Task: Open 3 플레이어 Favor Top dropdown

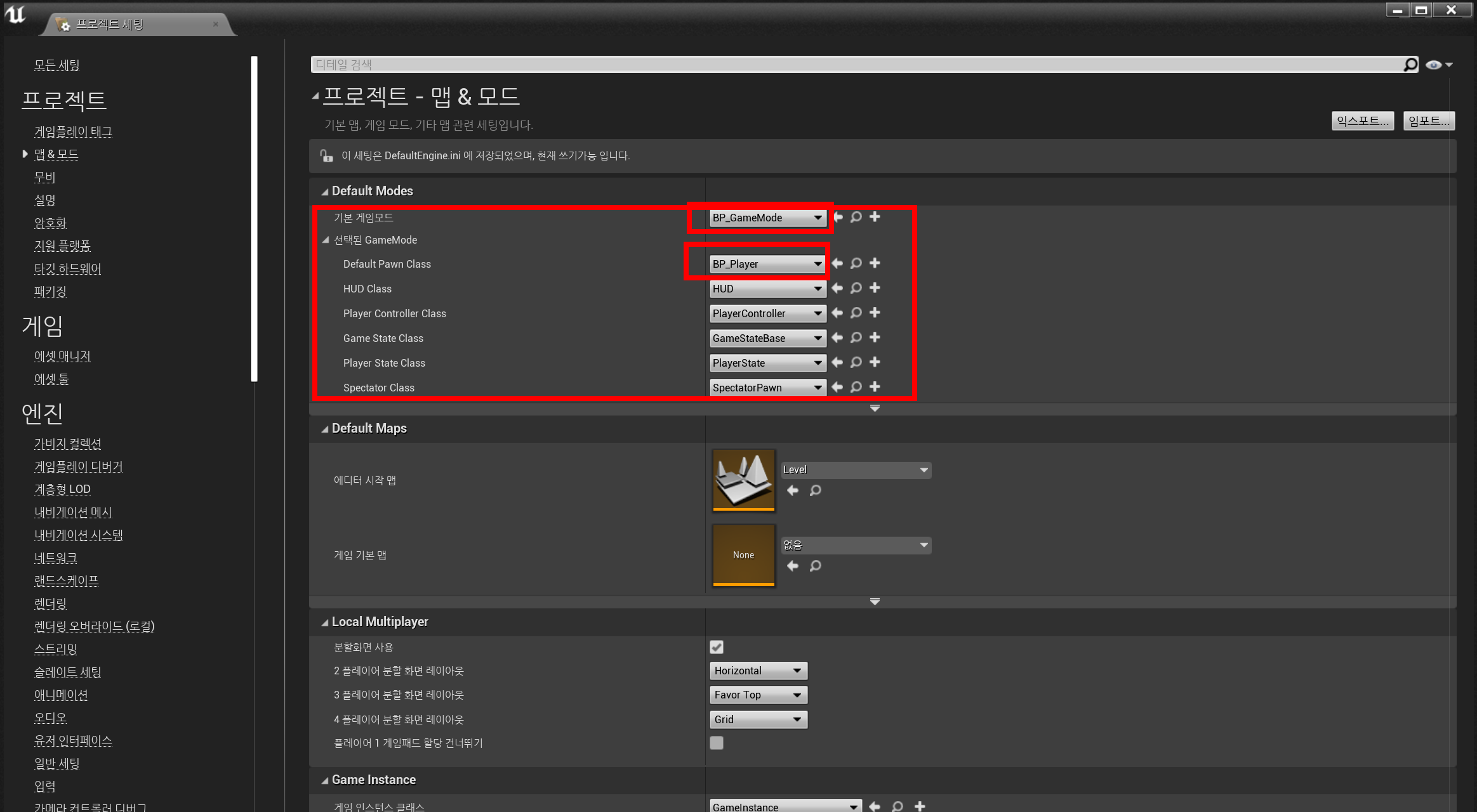Action: (758, 695)
